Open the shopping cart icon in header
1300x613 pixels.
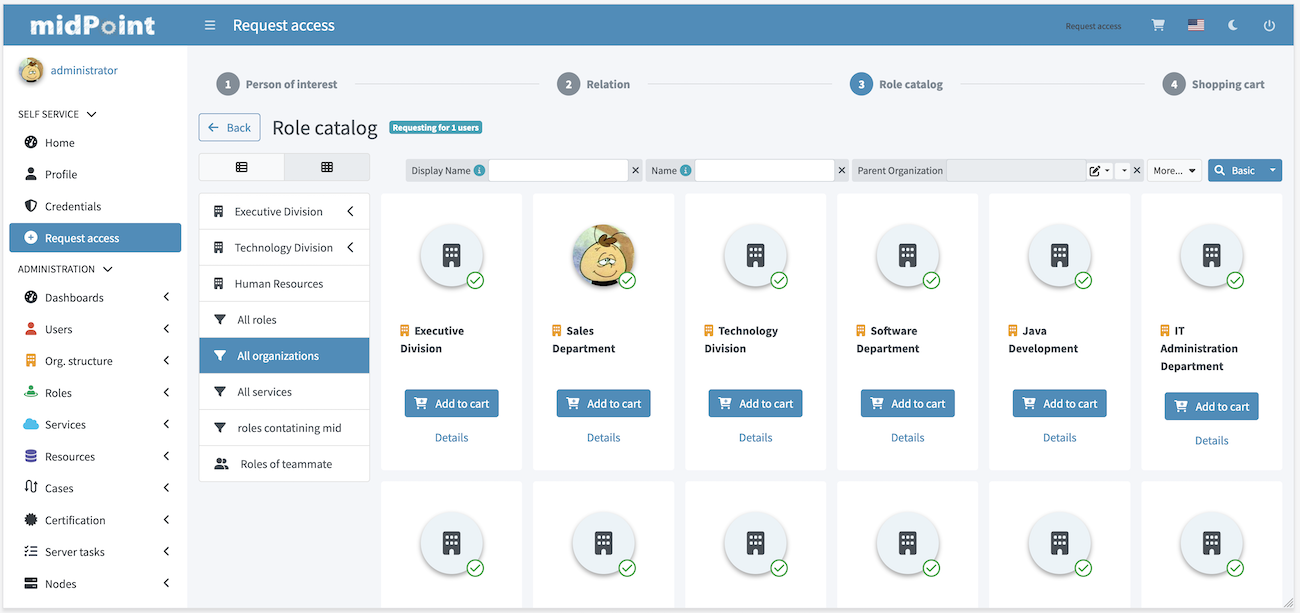tap(1158, 26)
